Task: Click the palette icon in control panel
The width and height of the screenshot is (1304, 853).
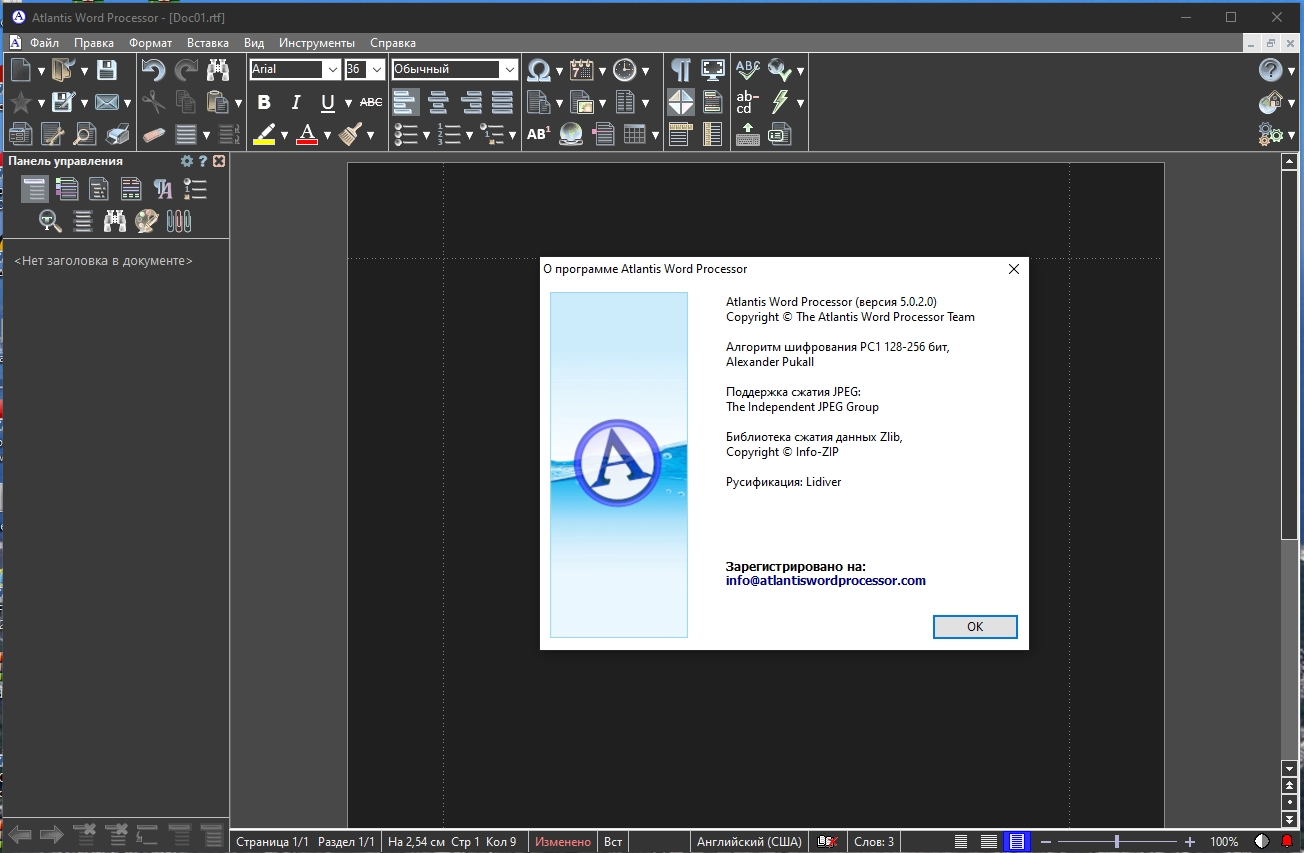Action: (147, 221)
